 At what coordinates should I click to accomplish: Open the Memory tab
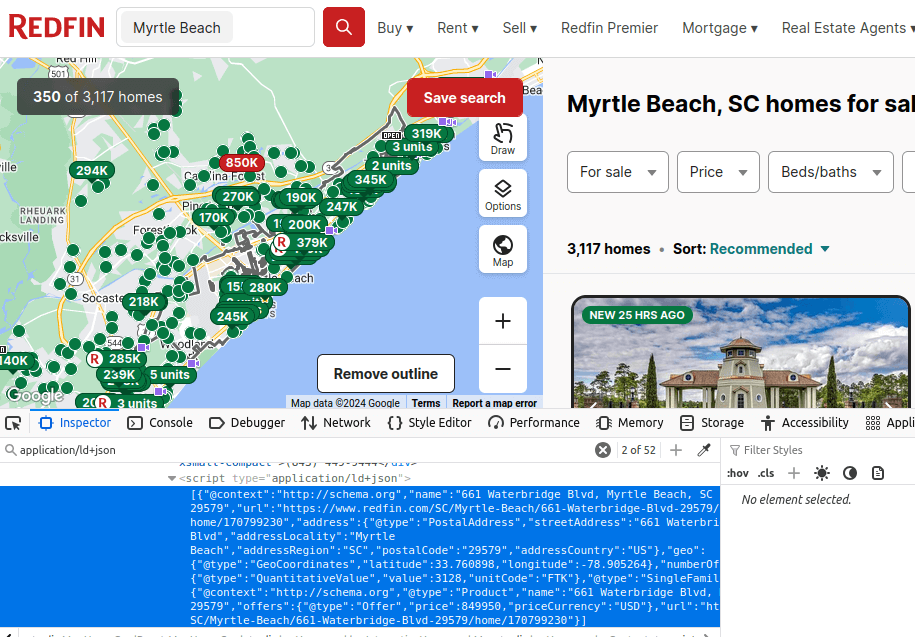[x=630, y=423]
